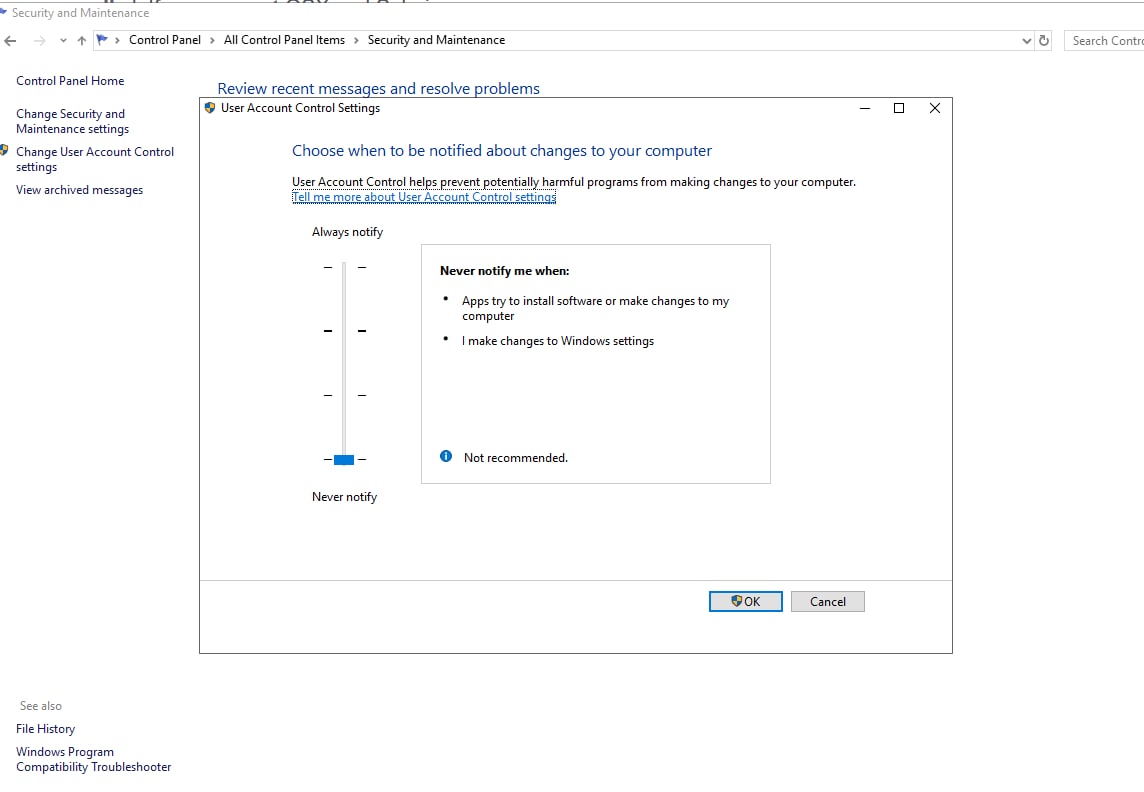Click the Always notify label
This screenshot has height=792, width=1144.
[347, 232]
